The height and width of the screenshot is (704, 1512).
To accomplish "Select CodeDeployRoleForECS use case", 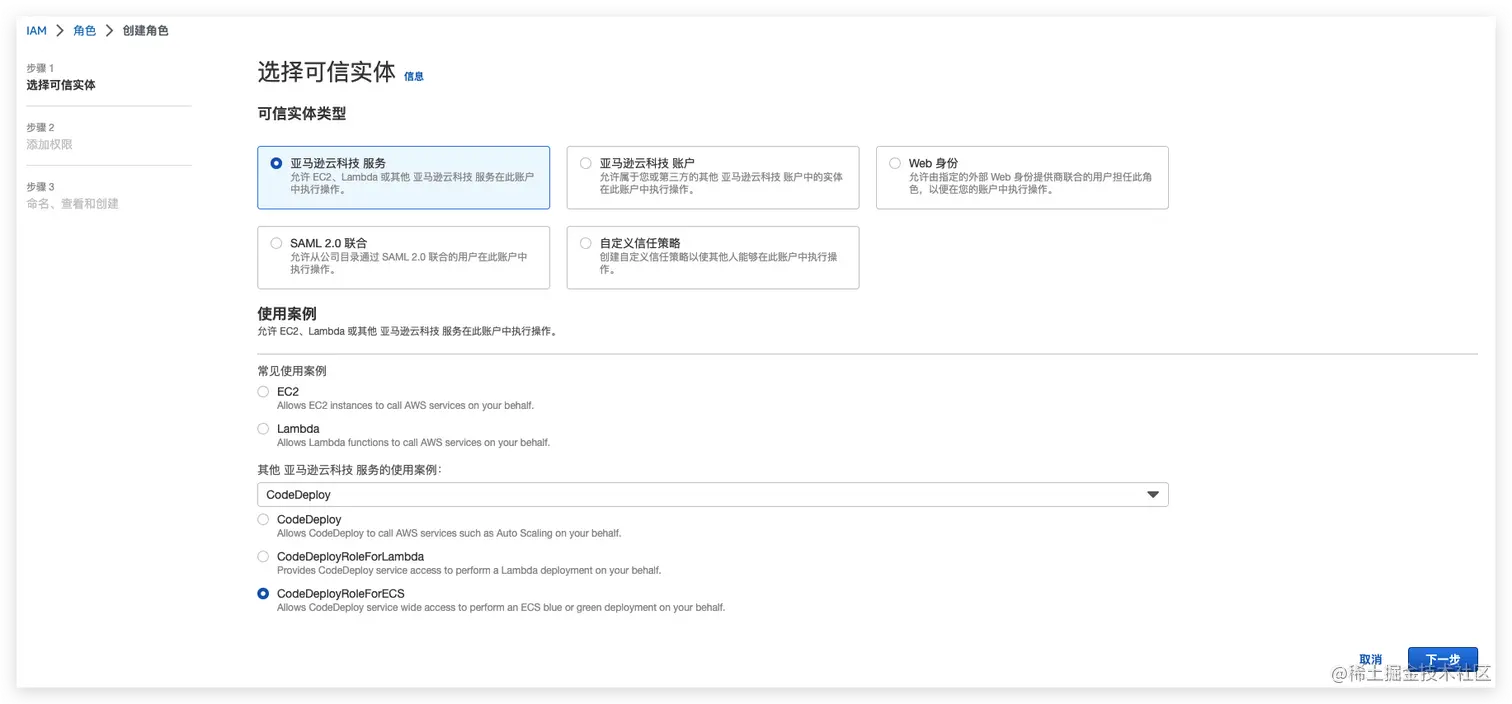I will (263, 594).
